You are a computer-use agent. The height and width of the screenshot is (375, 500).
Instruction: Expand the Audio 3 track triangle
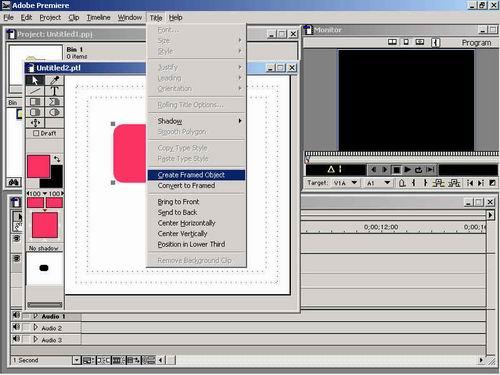[35, 340]
